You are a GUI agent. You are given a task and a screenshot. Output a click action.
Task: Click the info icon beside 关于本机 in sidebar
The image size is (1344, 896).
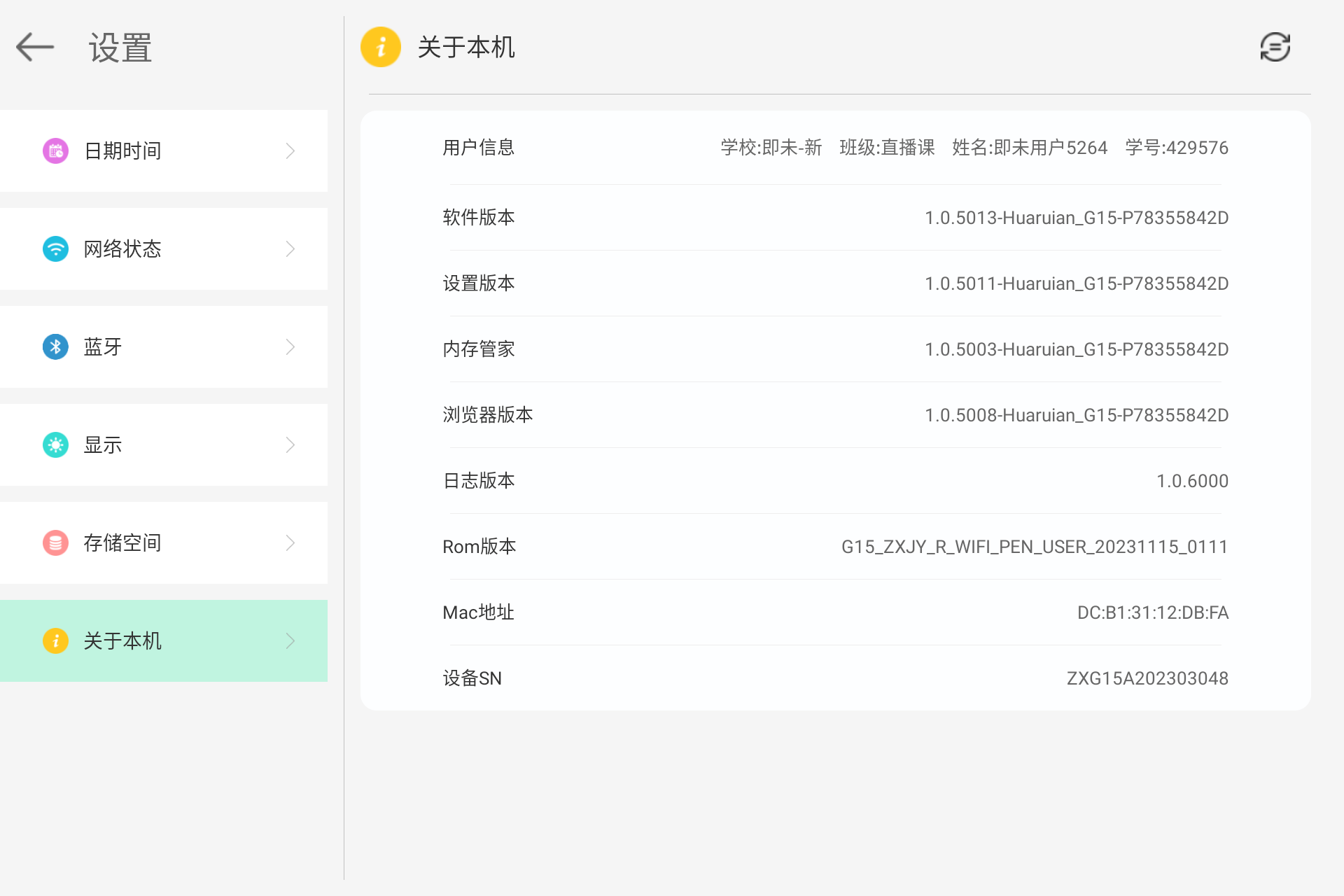tap(55, 640)
